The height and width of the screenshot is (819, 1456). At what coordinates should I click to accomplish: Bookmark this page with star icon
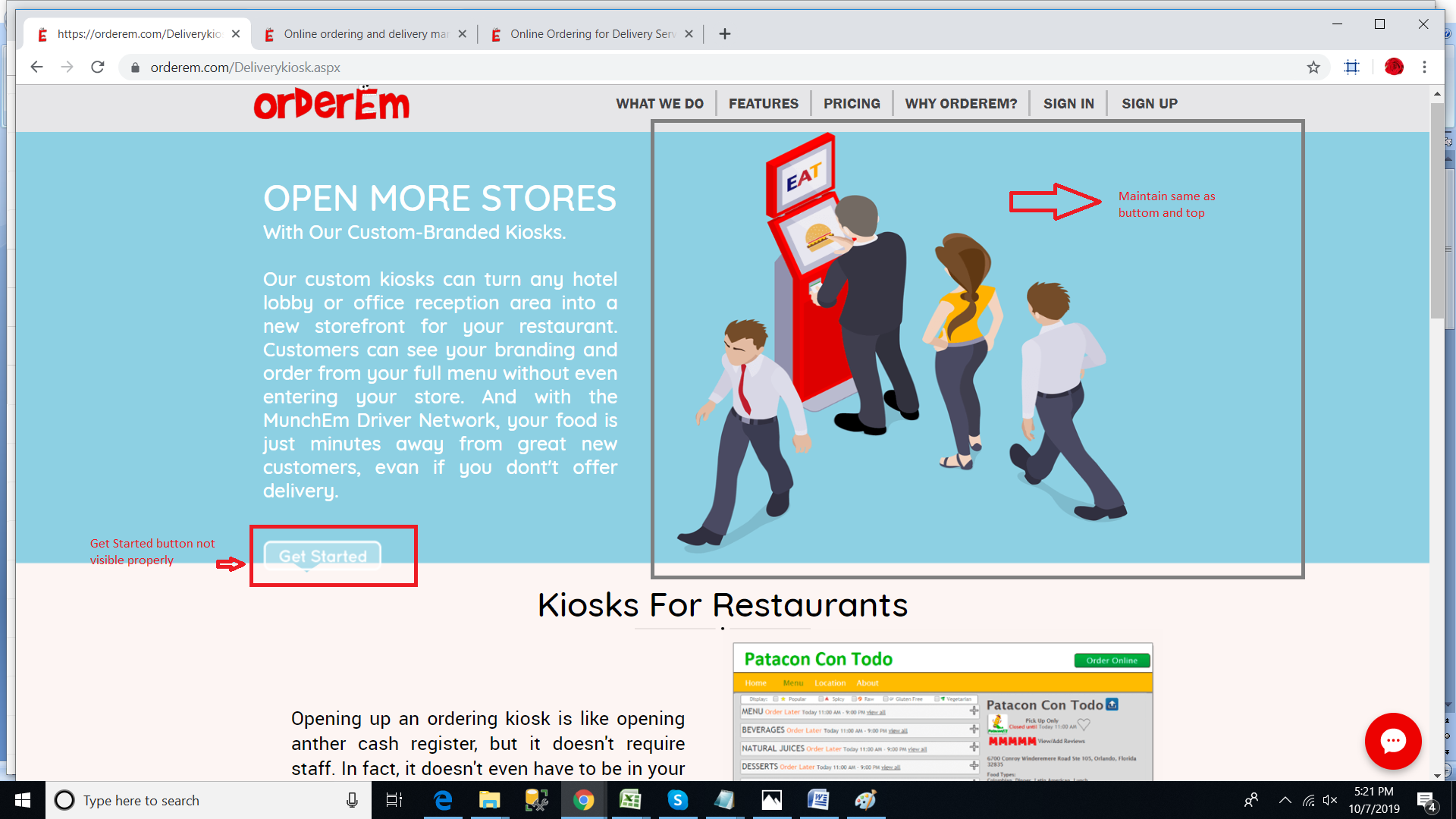[1313, 67]
